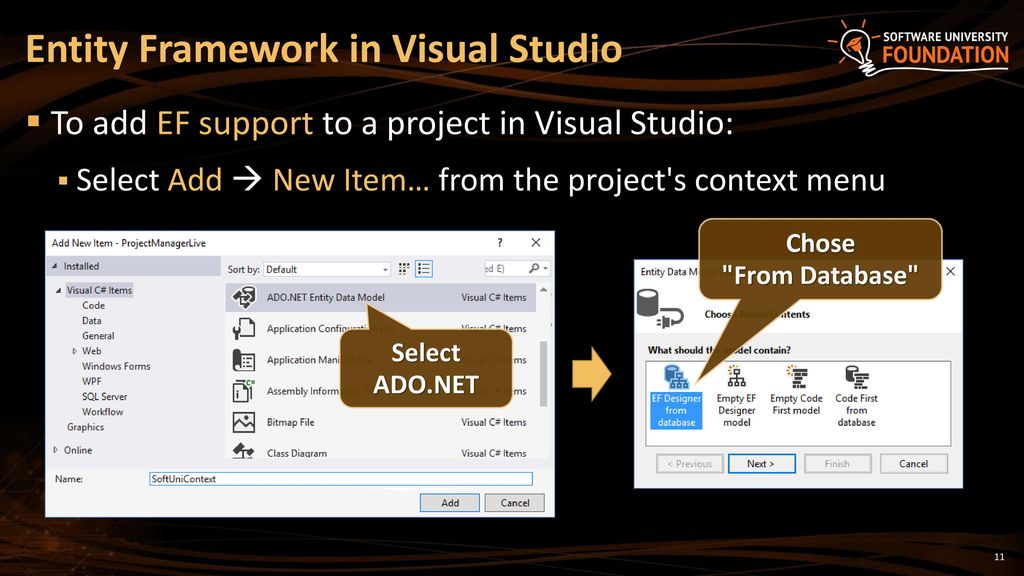Screen dimensions: 1024x576
Task: Click Next in Entity Data Model wizard
Action: 761,464
